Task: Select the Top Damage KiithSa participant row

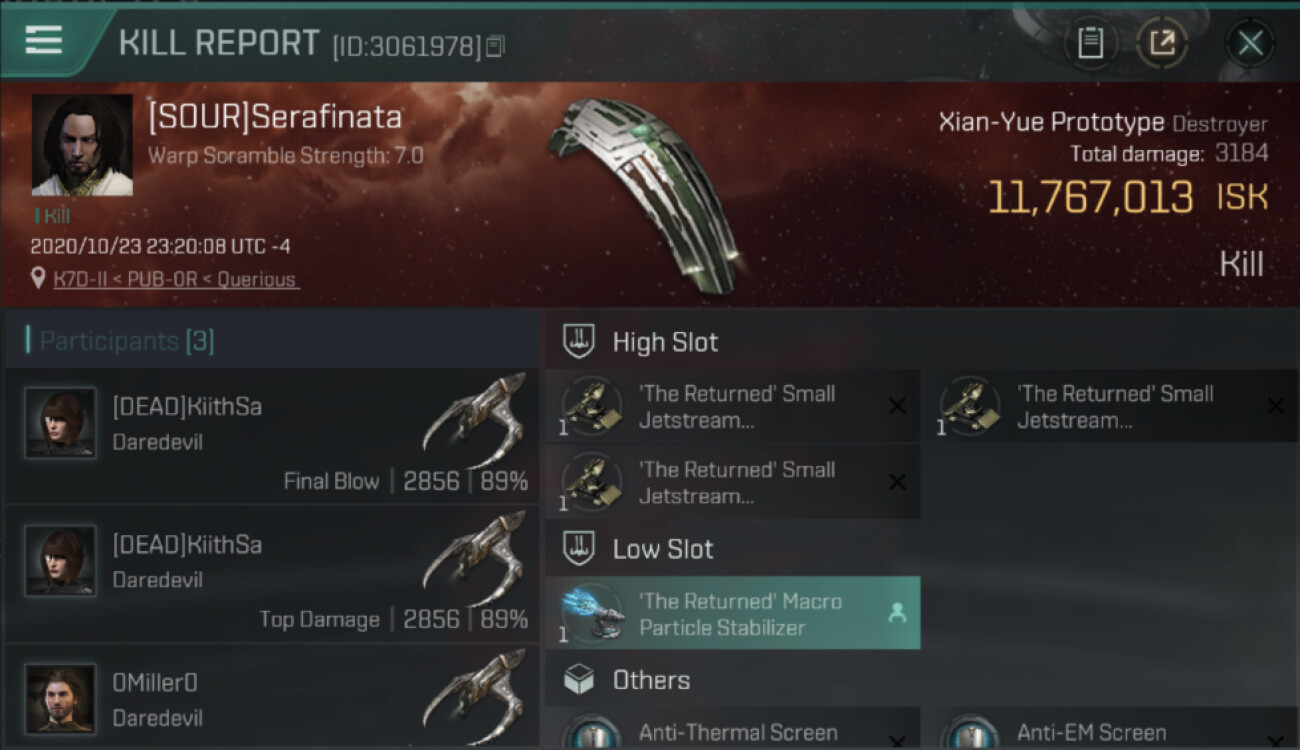Action: [272, 574]
